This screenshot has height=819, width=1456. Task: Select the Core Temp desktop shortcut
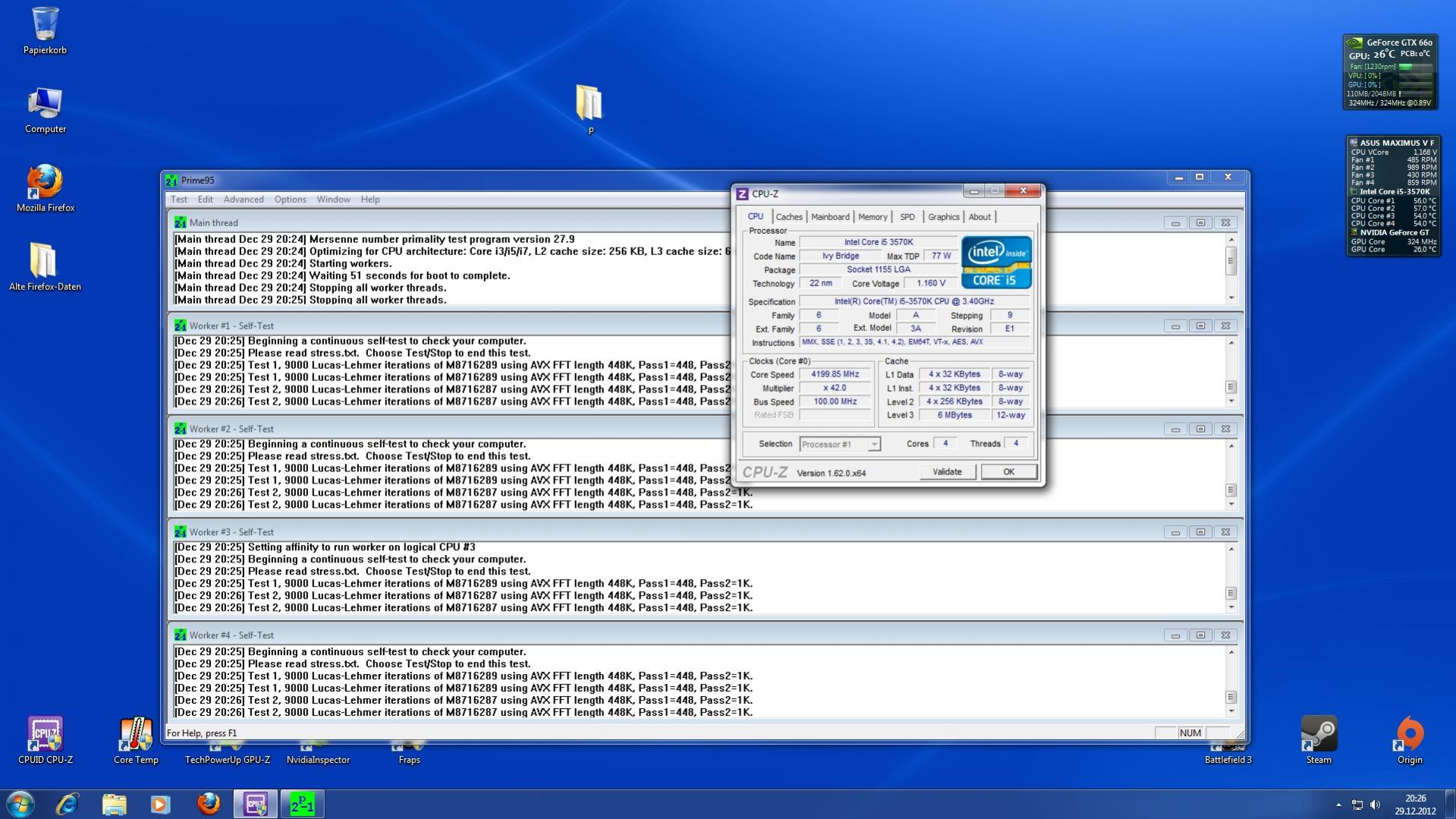(136, 740)
